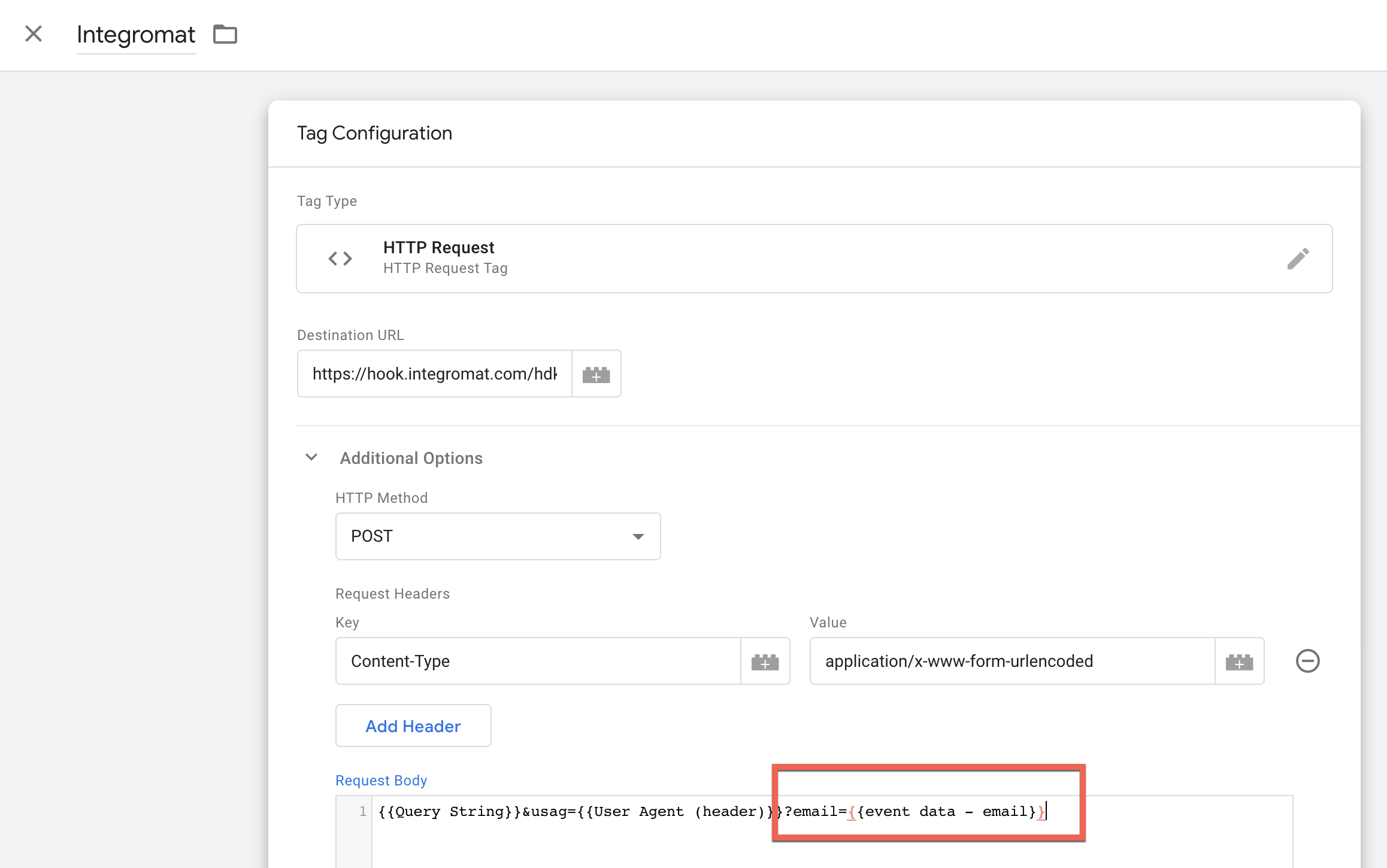Edit the Integromat tag name
1387x868 pixels.
(136, 35)
